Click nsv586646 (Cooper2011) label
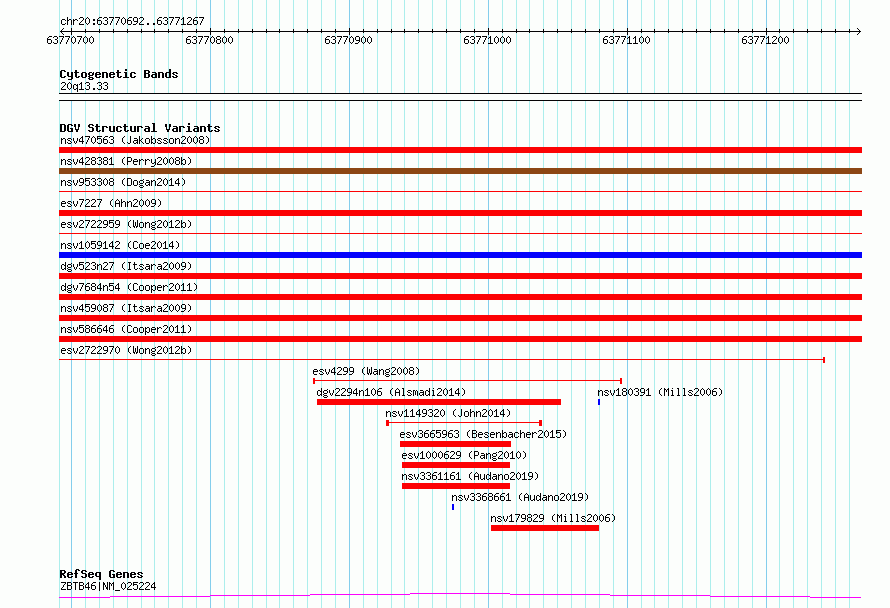Viewport: 890px width, 608px height. click(126, 329)
